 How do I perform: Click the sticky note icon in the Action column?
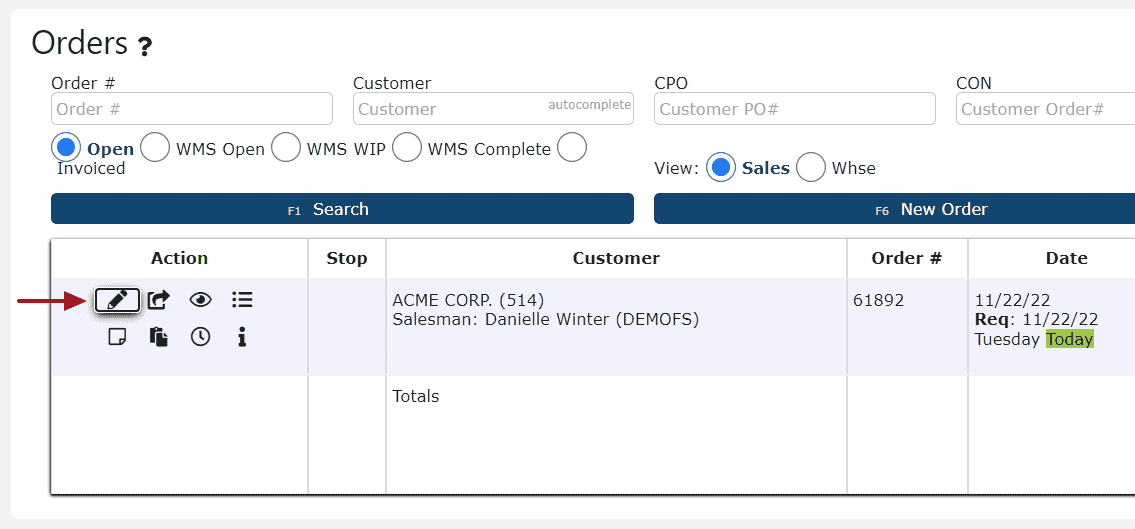pos(117,337)
